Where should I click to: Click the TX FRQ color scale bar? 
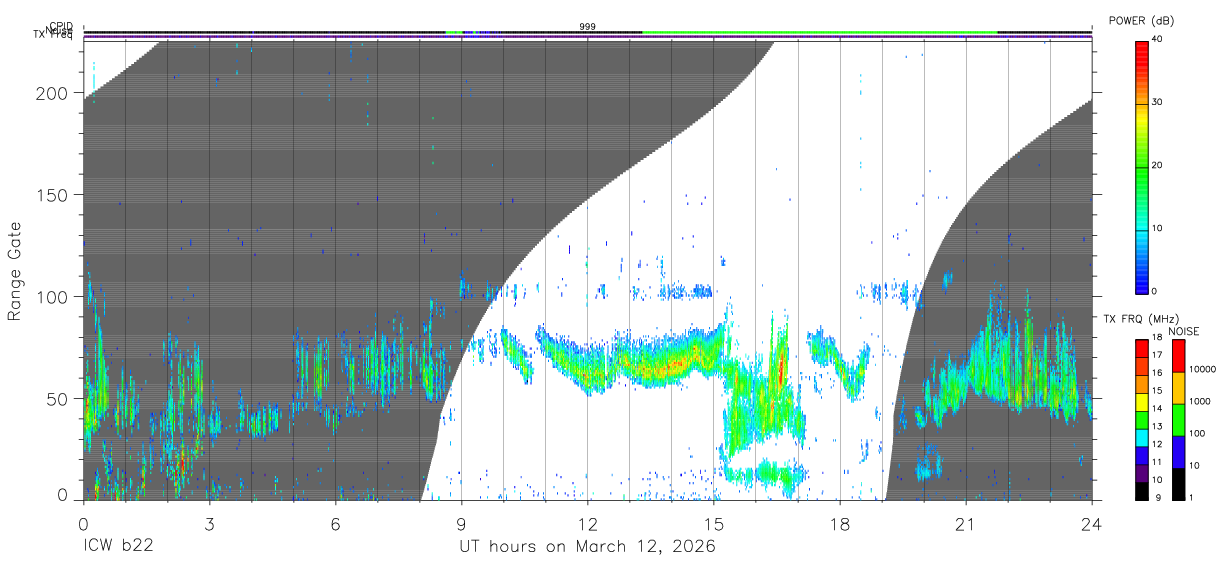point(1143,420)
